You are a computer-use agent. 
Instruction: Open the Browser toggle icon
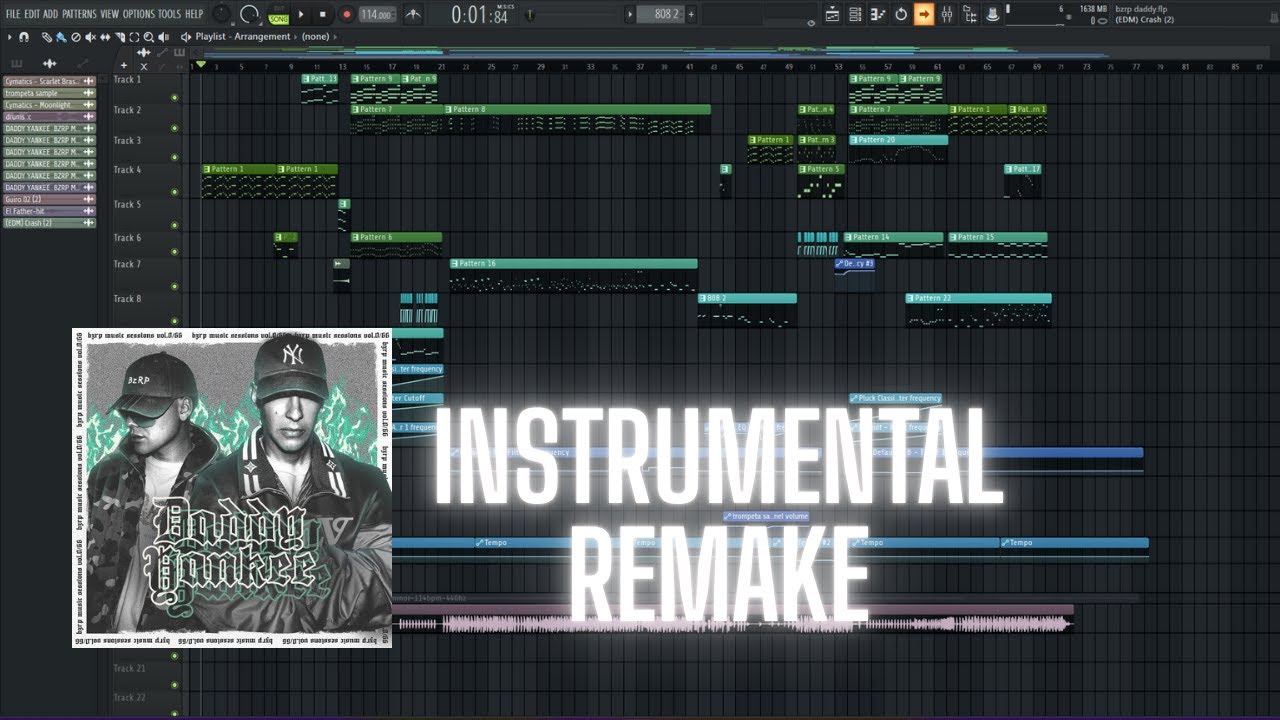coord(970,14)
